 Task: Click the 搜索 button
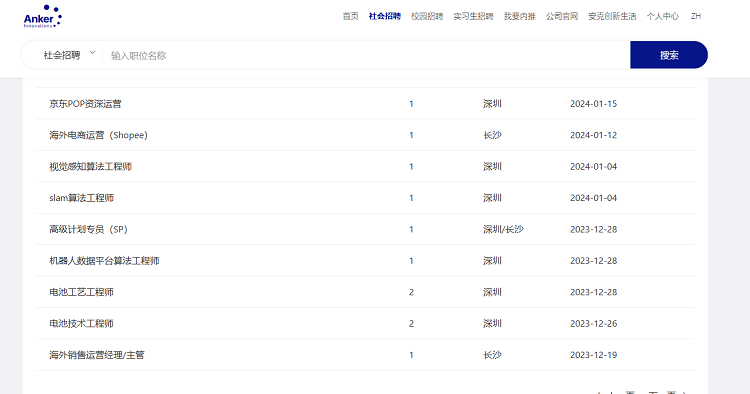click(669, 55)
